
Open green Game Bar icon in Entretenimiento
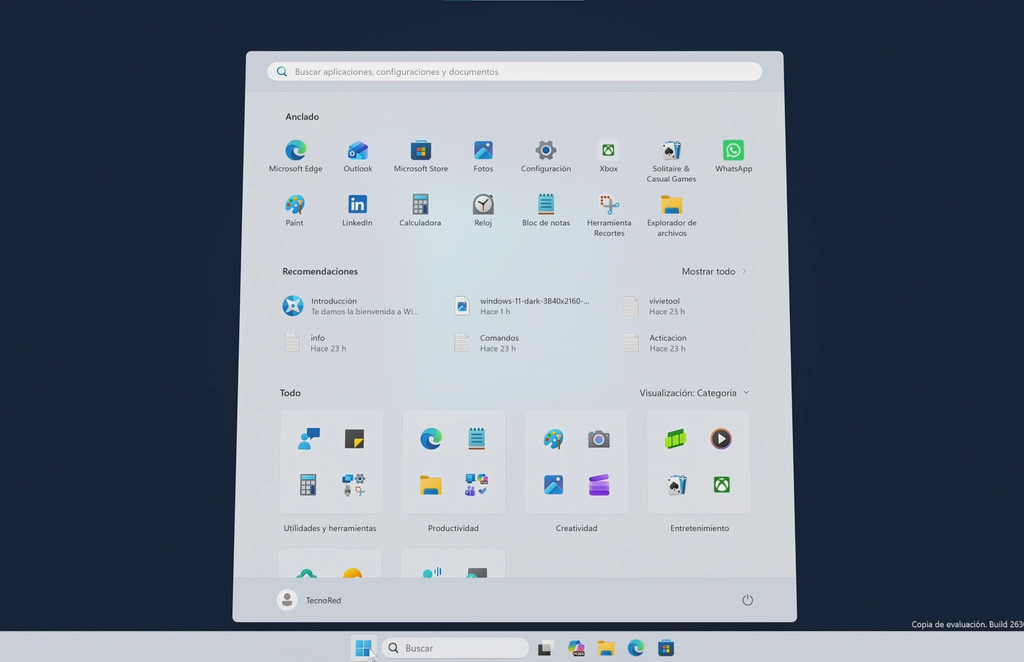[x=676, y=439]
